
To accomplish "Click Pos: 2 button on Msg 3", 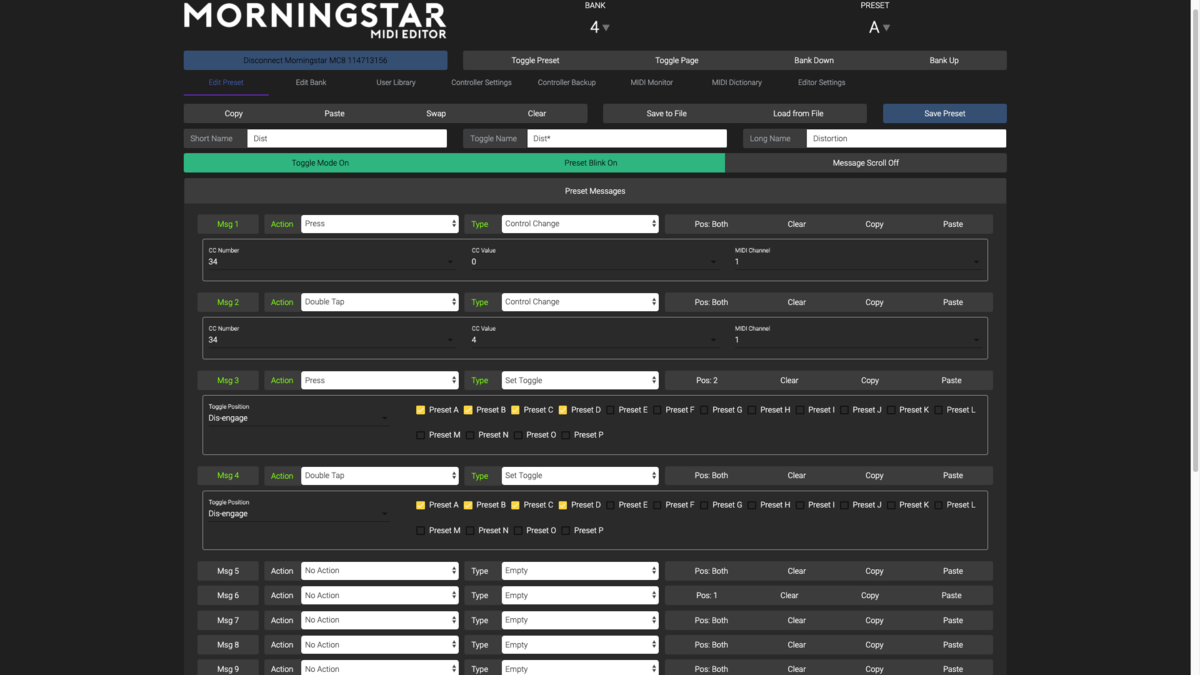I will 707,381.
